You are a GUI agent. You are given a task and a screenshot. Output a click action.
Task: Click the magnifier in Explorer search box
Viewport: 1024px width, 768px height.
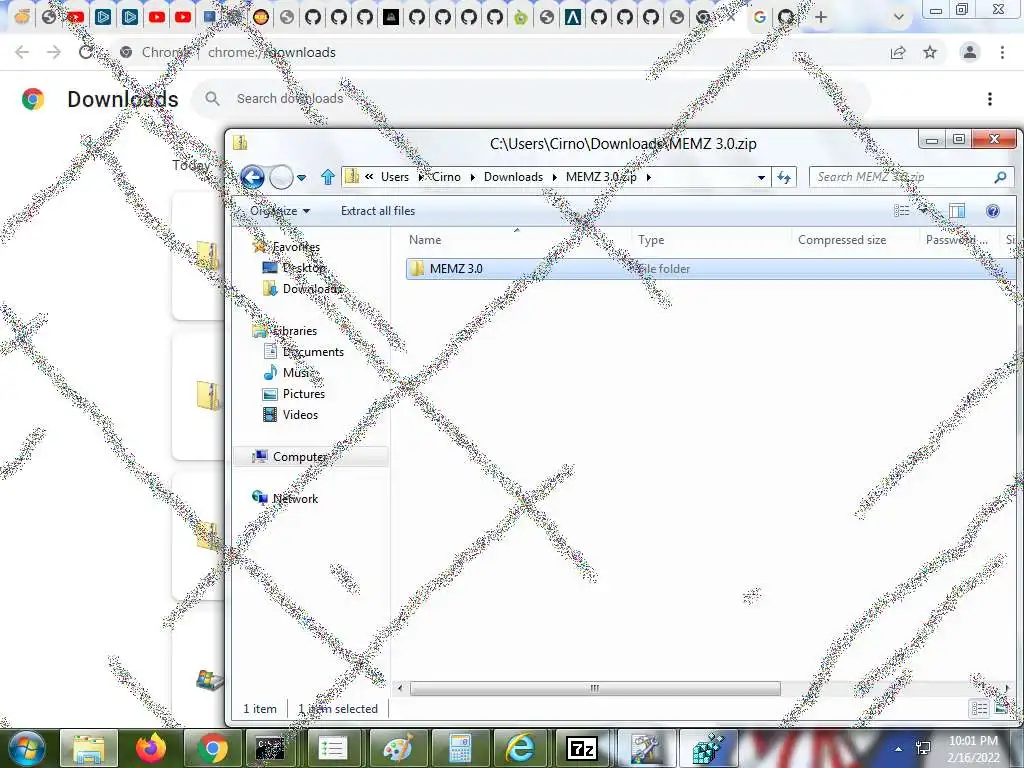(x=1000, y=177)
